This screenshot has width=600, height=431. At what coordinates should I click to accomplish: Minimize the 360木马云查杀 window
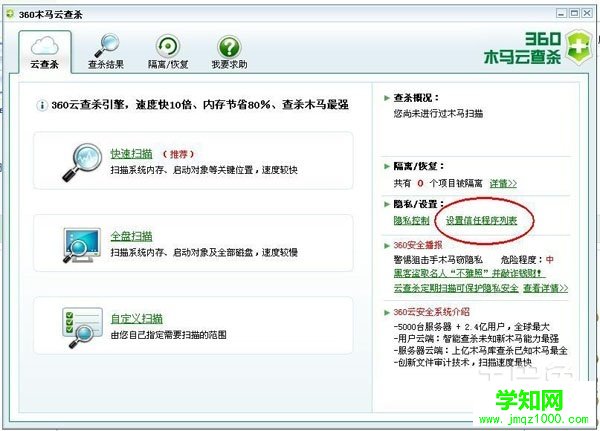(x=561, y=13)
